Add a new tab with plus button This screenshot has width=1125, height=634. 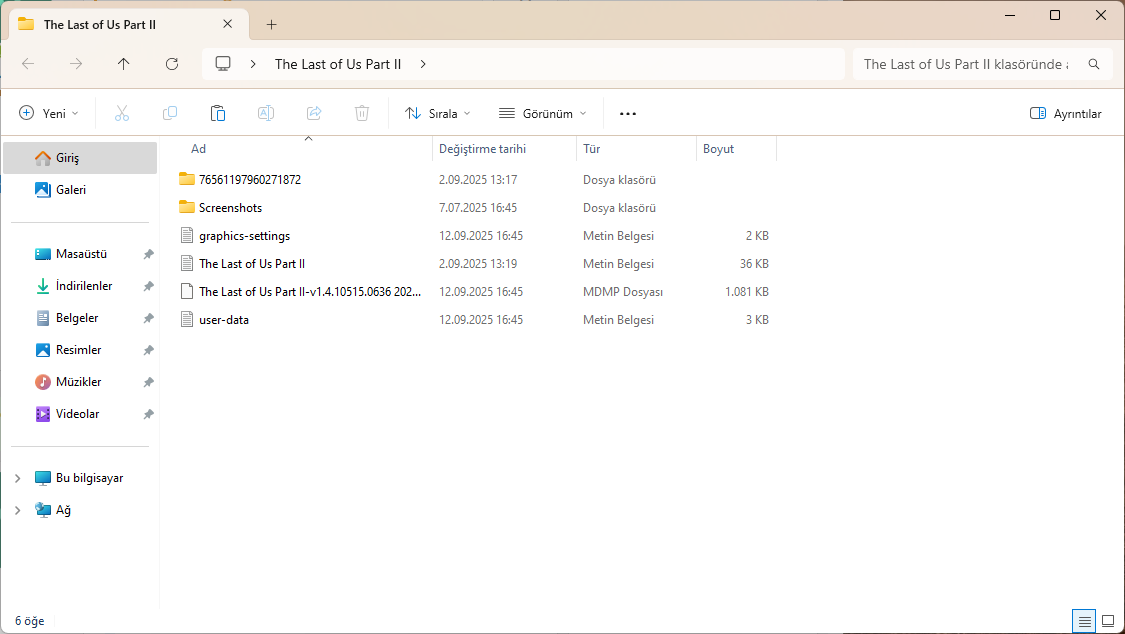pos(271,24)
